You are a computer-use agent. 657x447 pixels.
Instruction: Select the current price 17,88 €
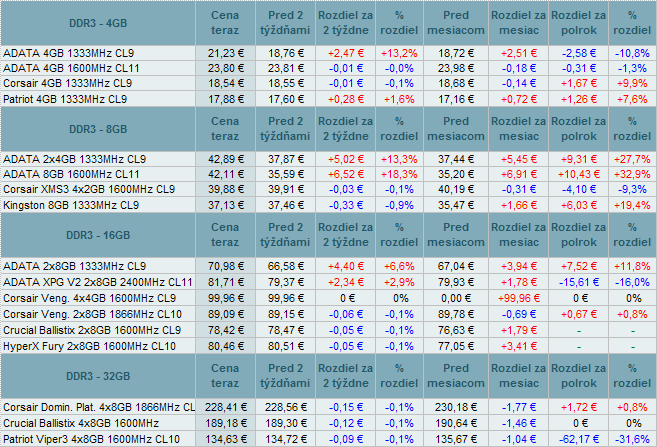pyautogui.click(x=226, y=99)
